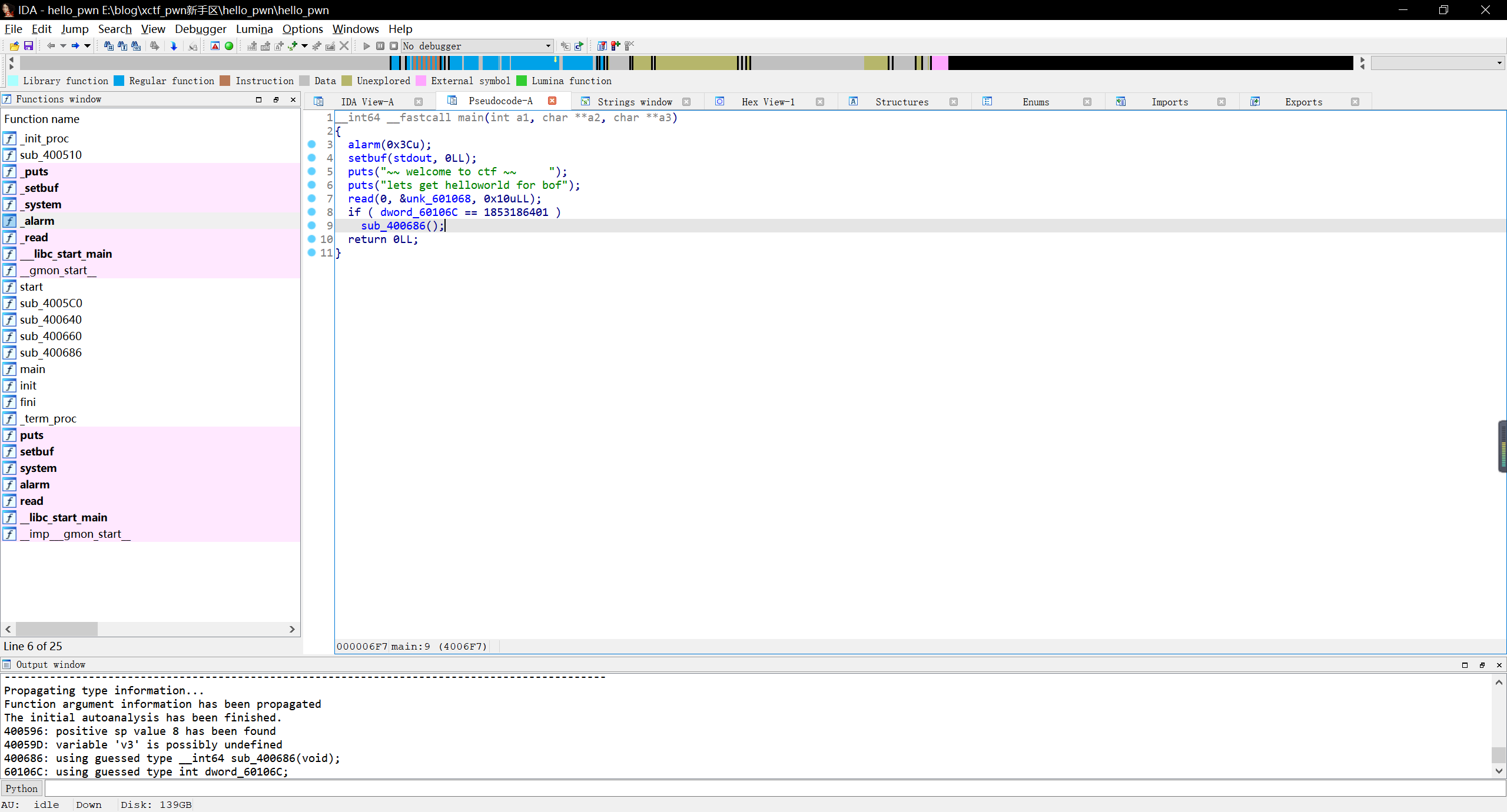1507x812 pixels.
Task: Click the Functions window horizontal scrollbar thumb
Action: pos(57,629)
